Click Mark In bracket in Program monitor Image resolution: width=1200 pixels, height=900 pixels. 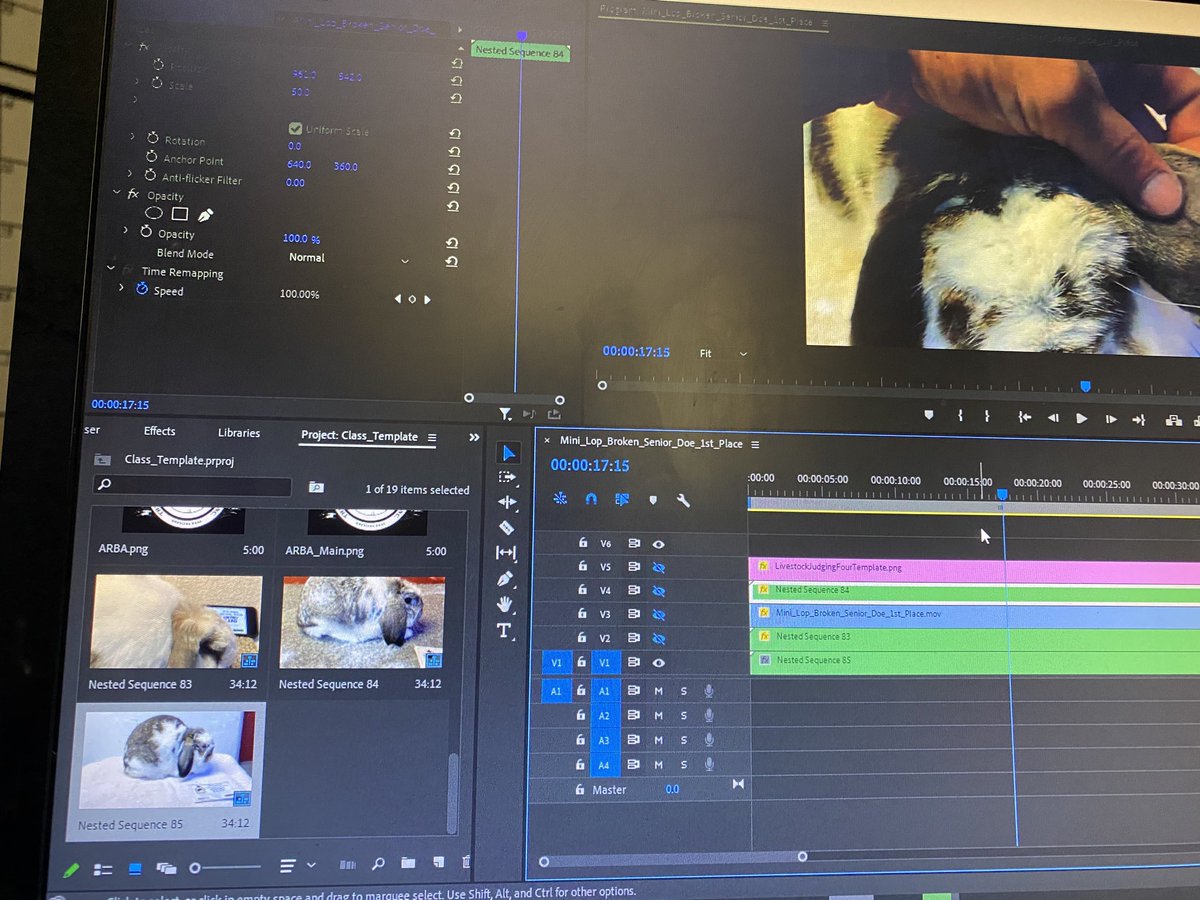[x=959, y=415]
